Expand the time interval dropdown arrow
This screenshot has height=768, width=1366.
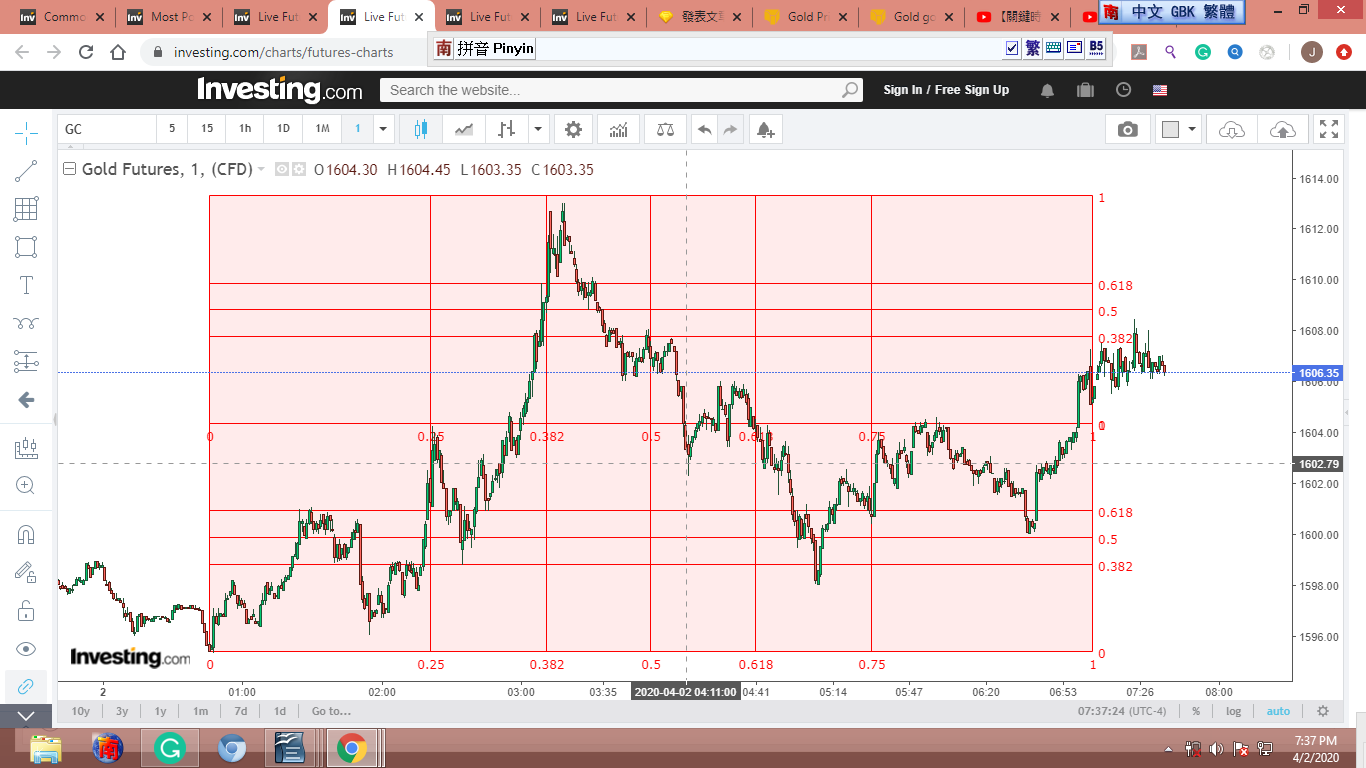pos(383,129)
